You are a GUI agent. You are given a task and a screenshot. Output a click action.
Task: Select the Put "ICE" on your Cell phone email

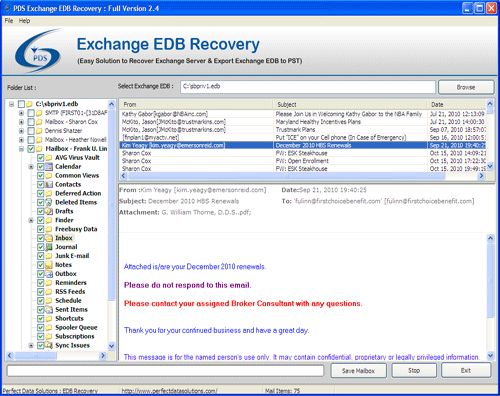coord(303,137)
